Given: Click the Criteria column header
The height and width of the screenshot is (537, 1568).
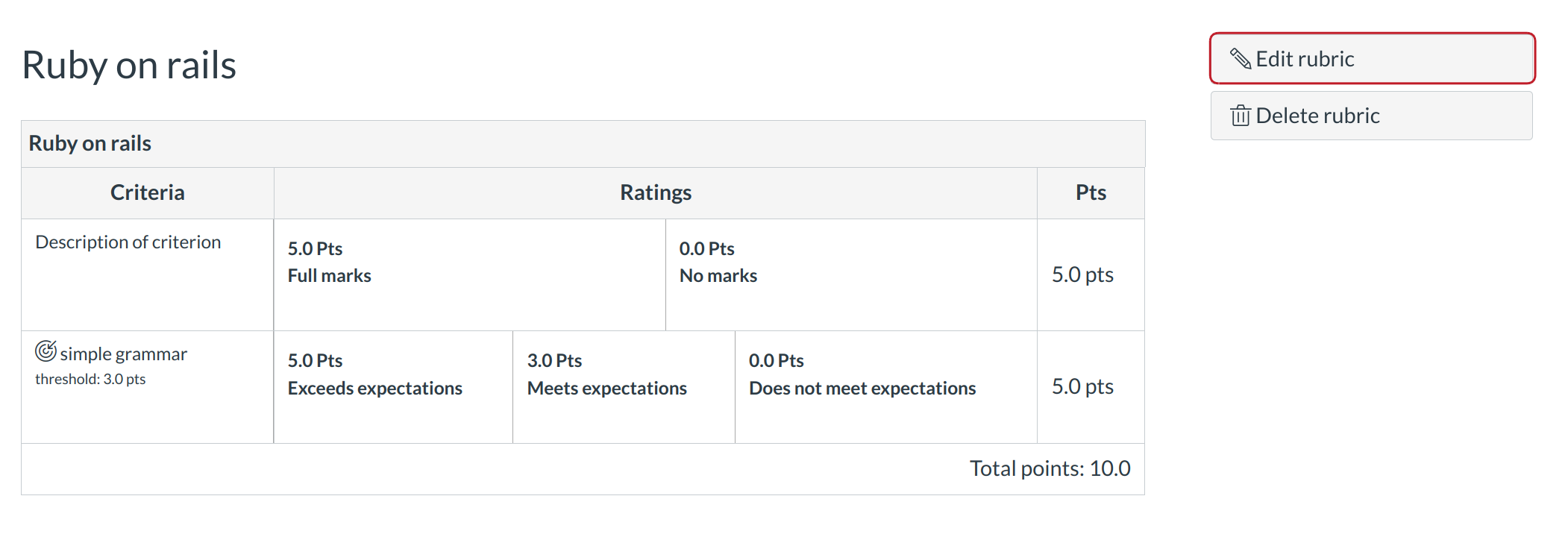Looking at the screenshot, I should 147,192.
